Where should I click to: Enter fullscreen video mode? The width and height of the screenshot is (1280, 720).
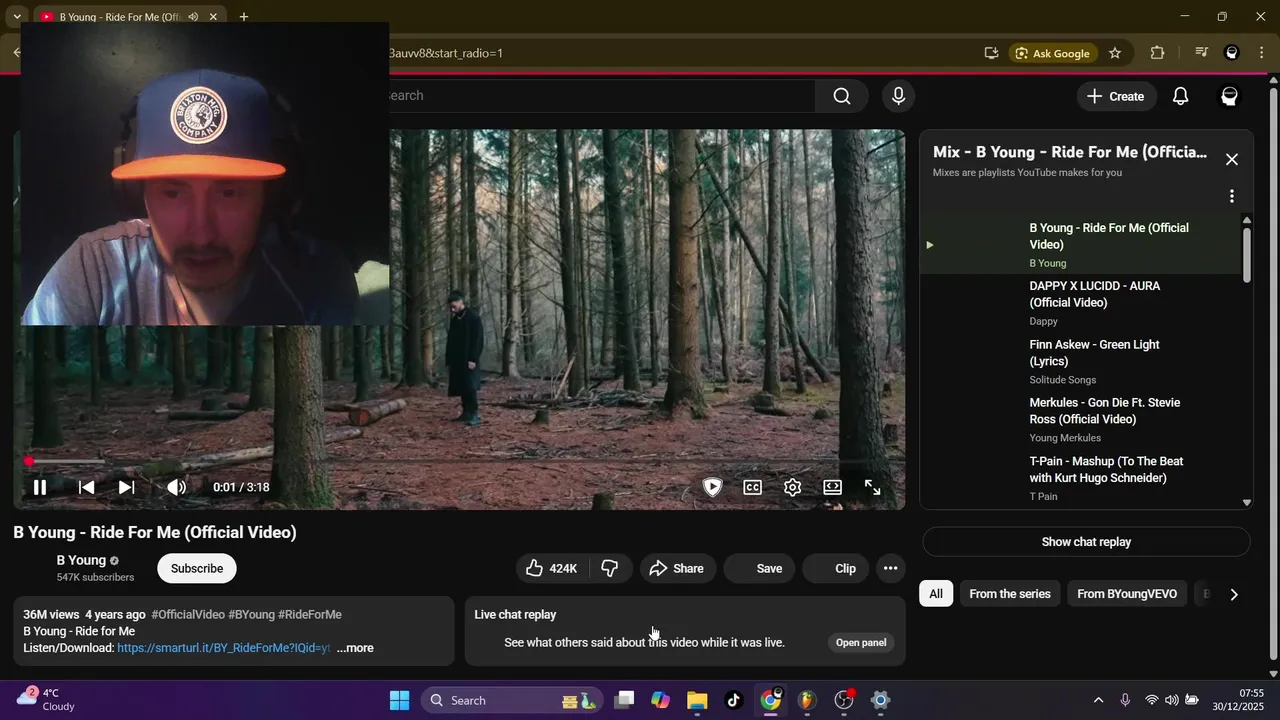[x=872, y=487]
